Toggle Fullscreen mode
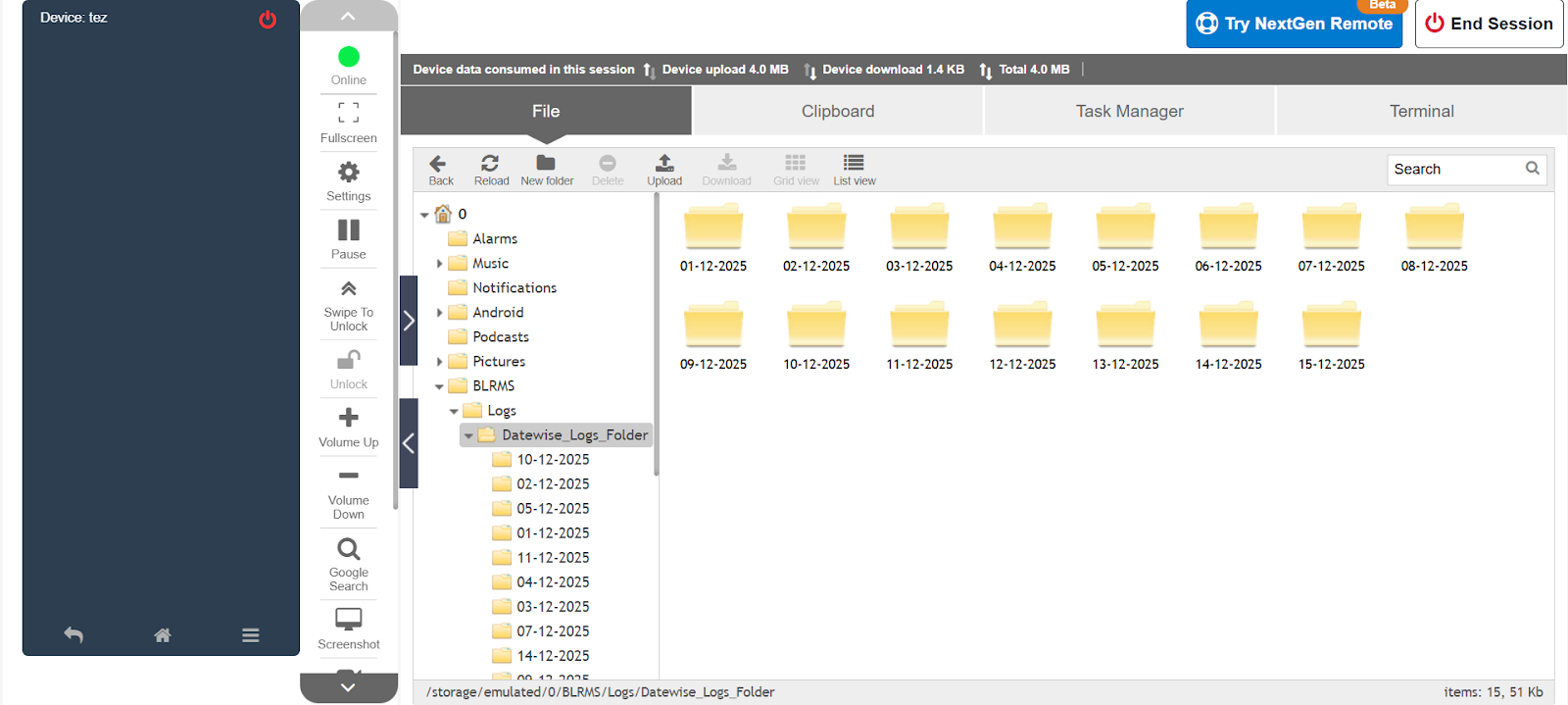This screenshot has width=1568, height=705. tap(348, 113)
